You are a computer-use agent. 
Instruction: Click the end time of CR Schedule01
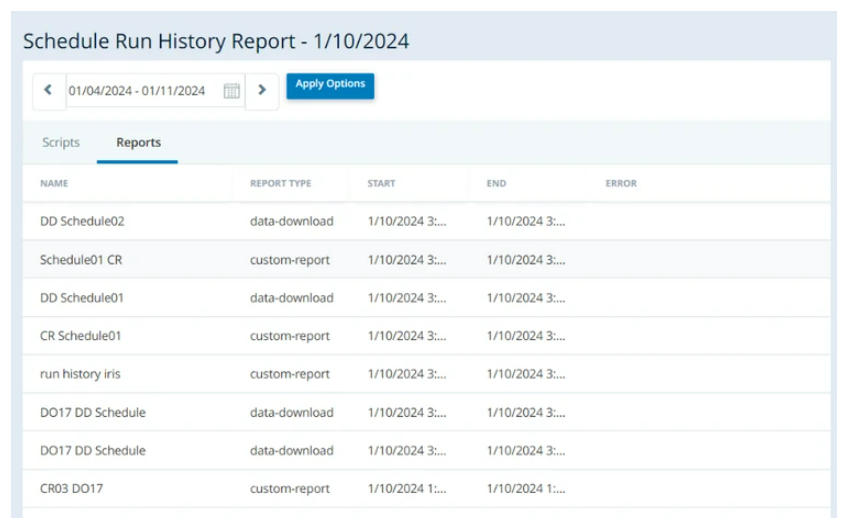point(526,336)
